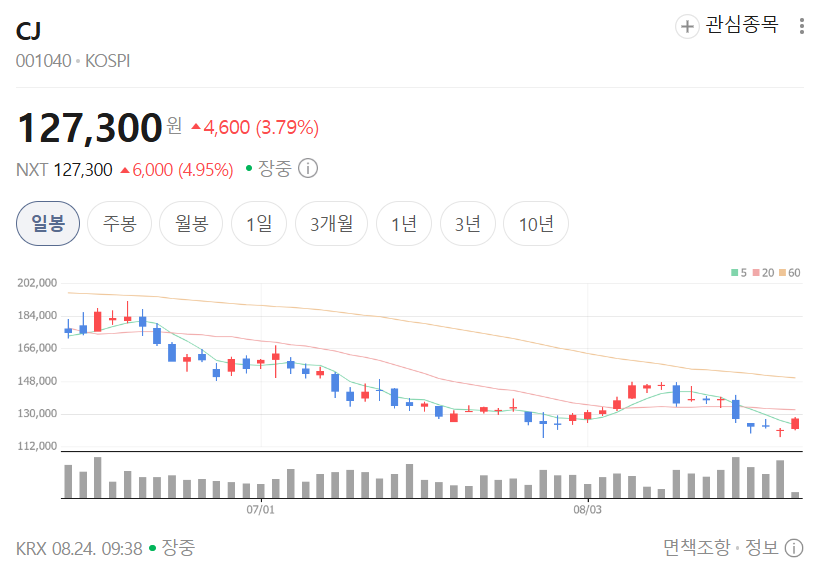Click the 08/03 date axis label

(x=587, y=510)
